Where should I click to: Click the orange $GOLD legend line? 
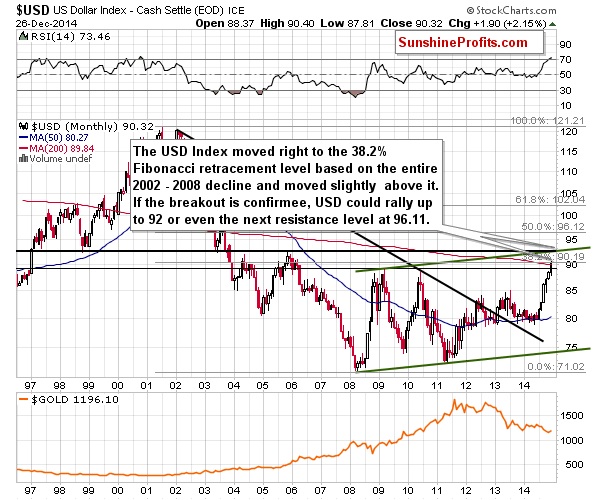(x=23, y=399)
